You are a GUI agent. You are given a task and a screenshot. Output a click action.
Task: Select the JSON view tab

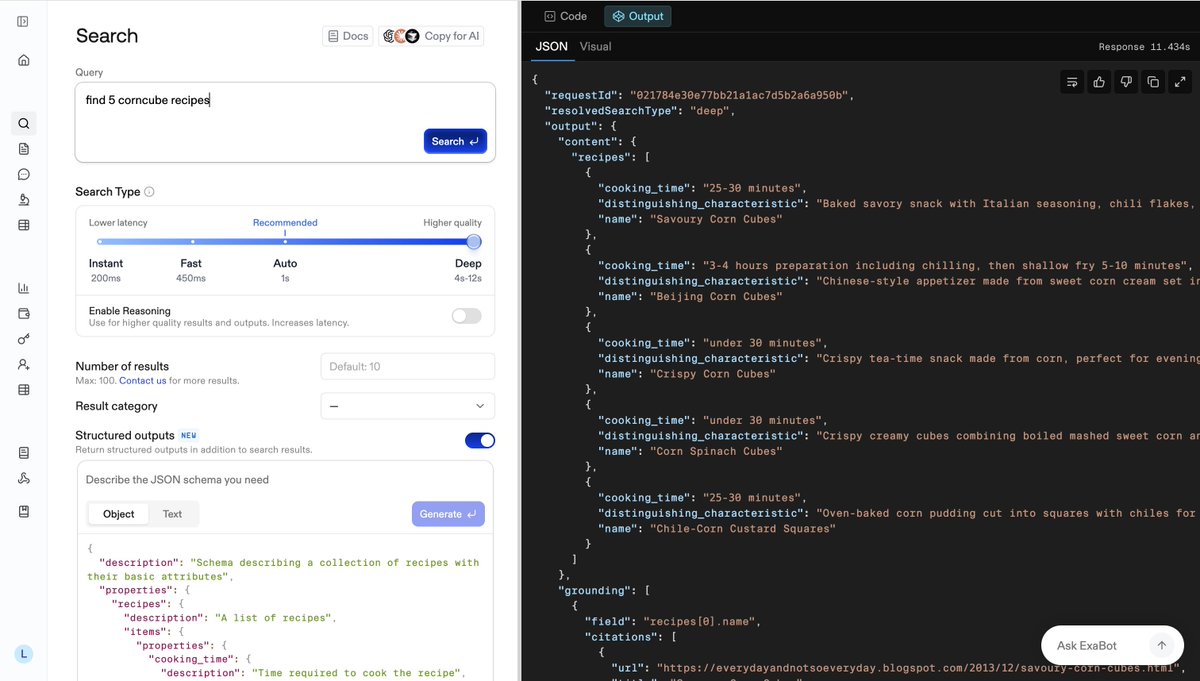point(552,46)
